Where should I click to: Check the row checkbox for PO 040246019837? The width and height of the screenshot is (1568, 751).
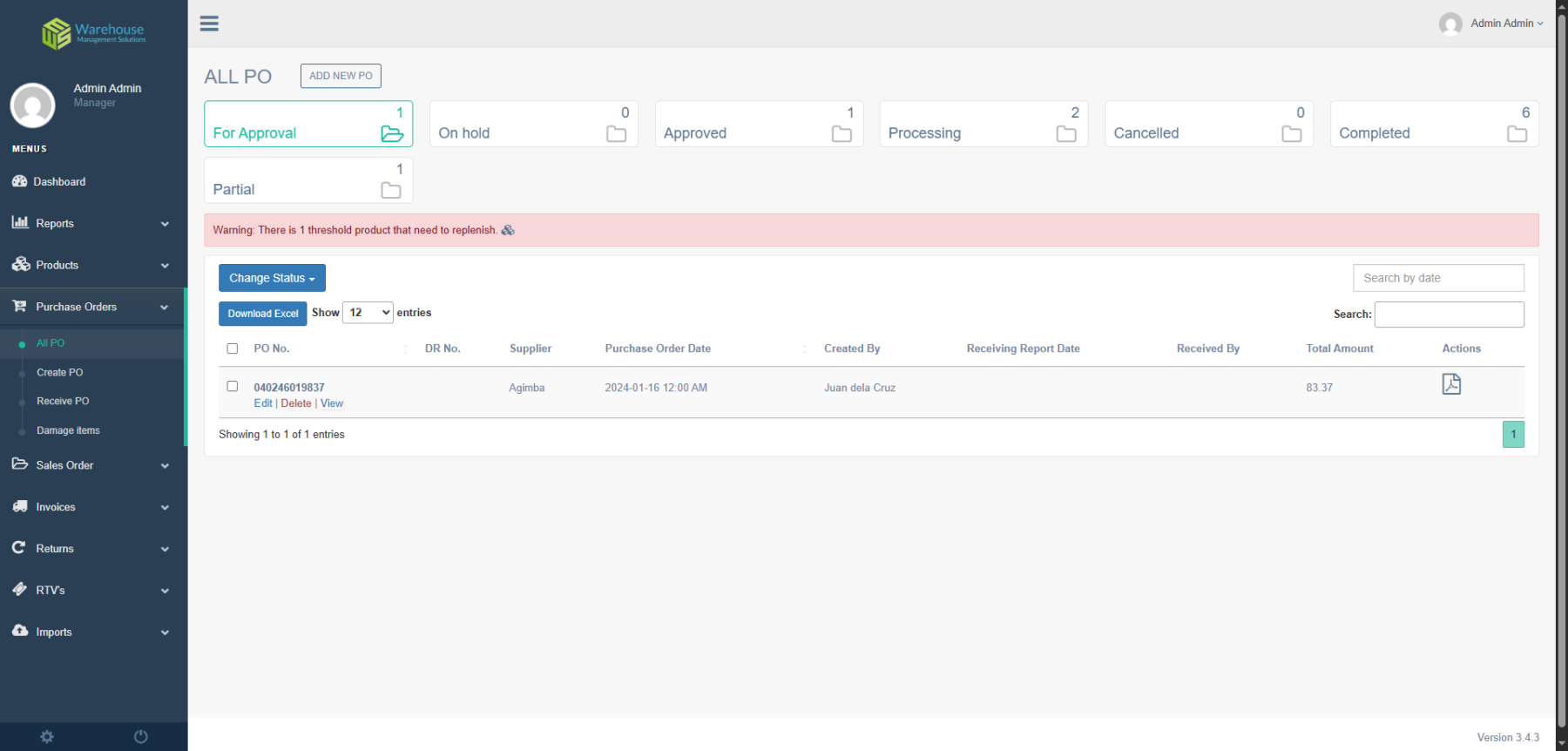point(233,386)
